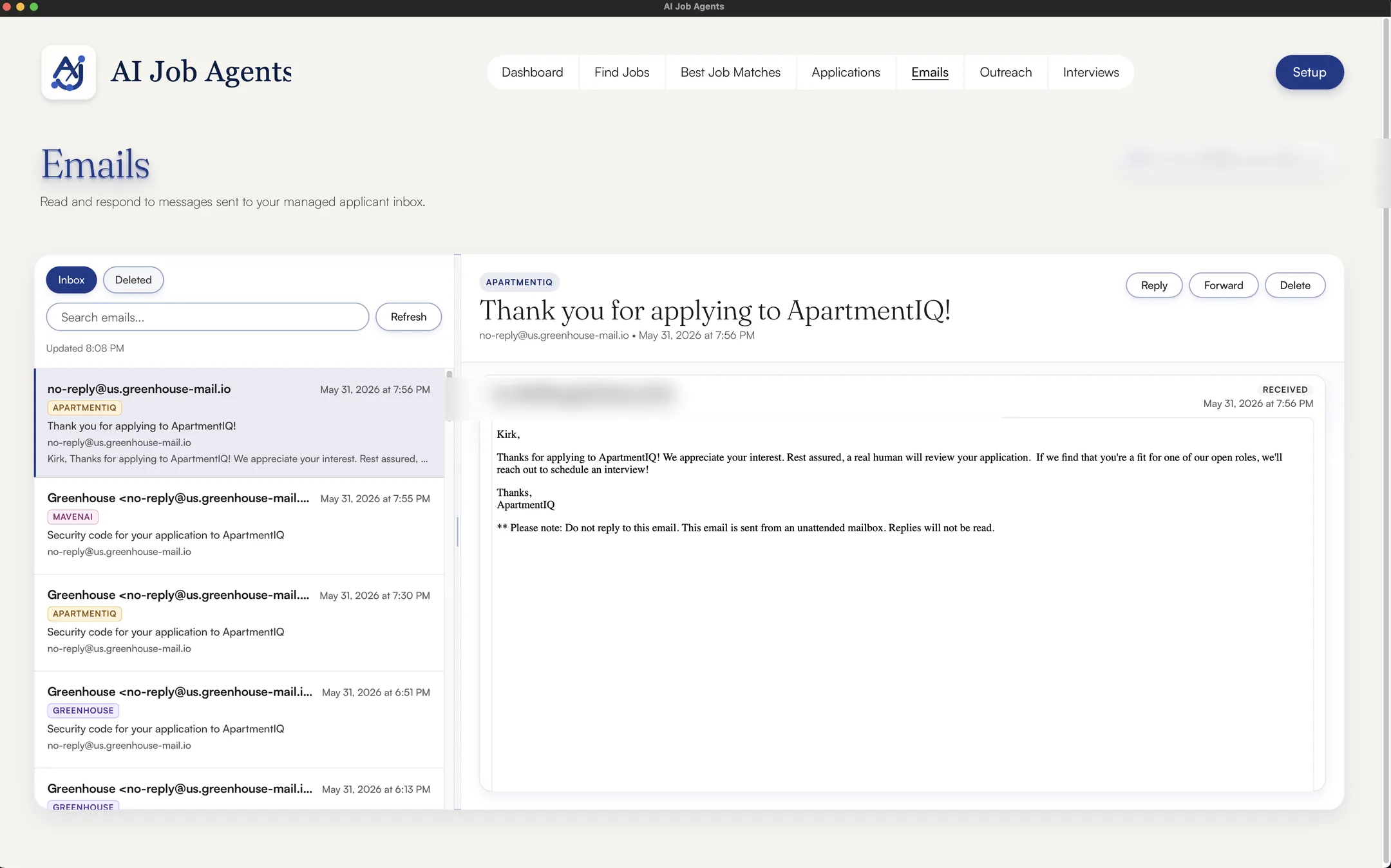Go to the Find Jobs tab
Image resolution: width=1391 pixels, height=868 pixels.
tap(621, 72)
